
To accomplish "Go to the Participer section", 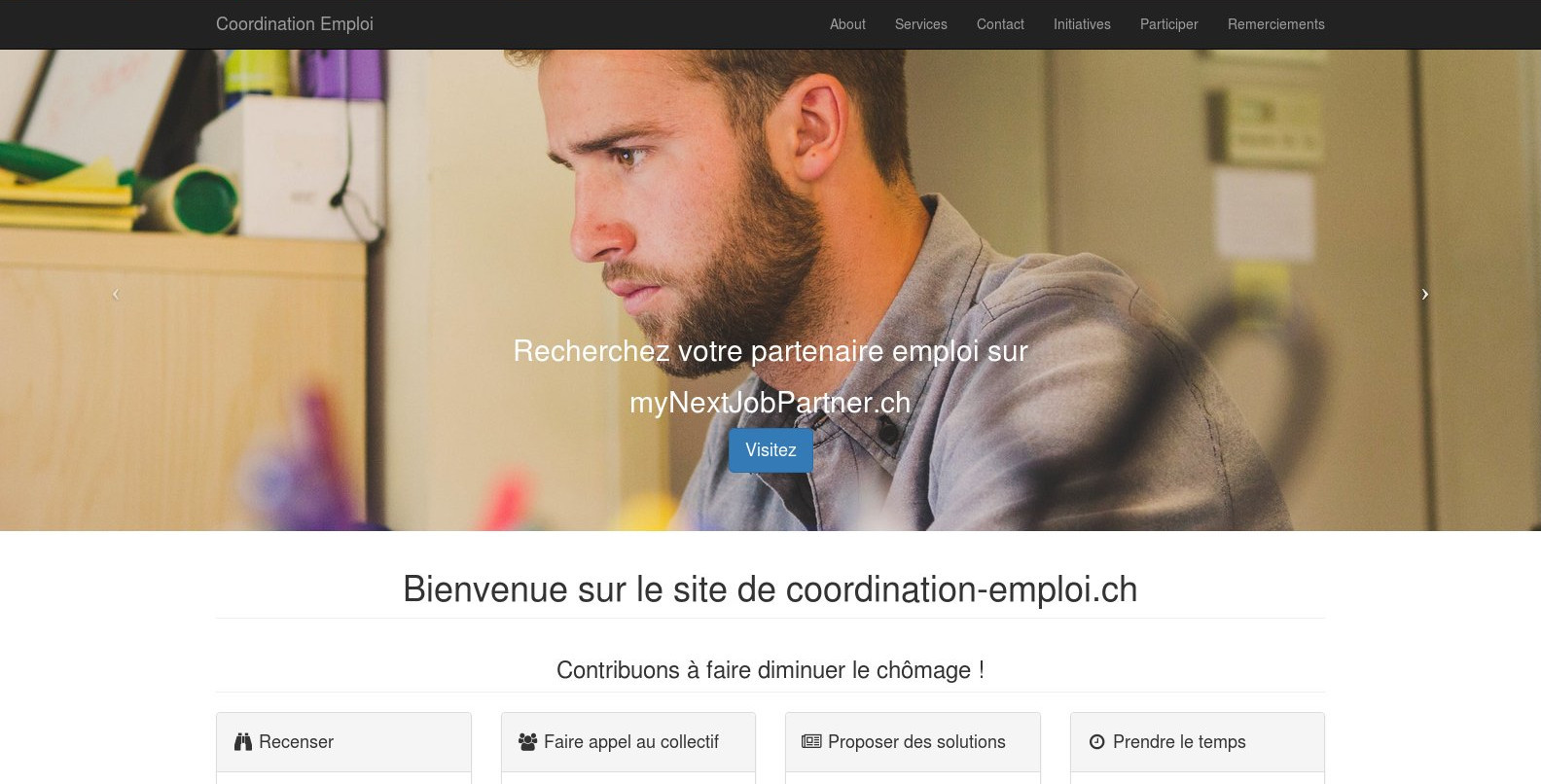I will (x=1169, y=24).
